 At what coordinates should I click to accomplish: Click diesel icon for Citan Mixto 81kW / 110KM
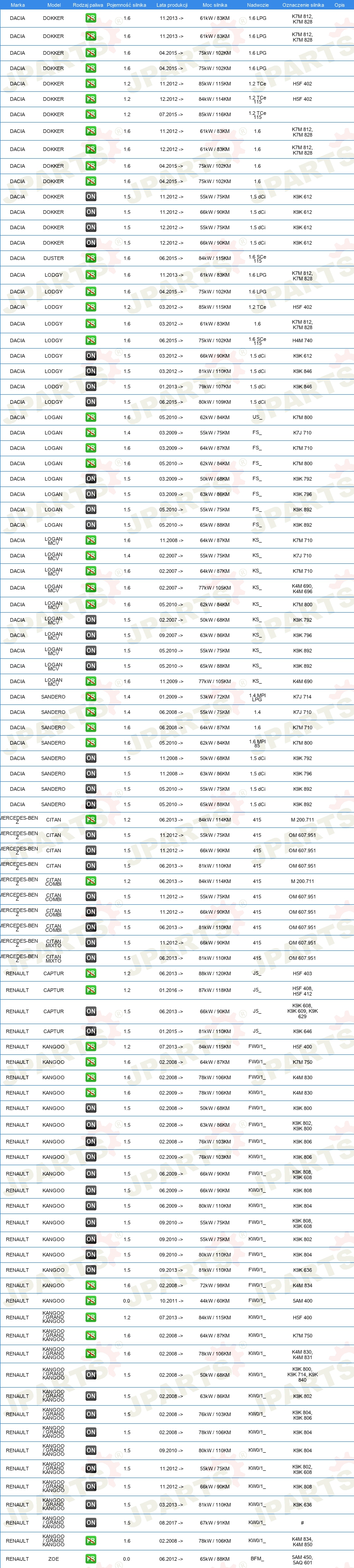[91, 958]
